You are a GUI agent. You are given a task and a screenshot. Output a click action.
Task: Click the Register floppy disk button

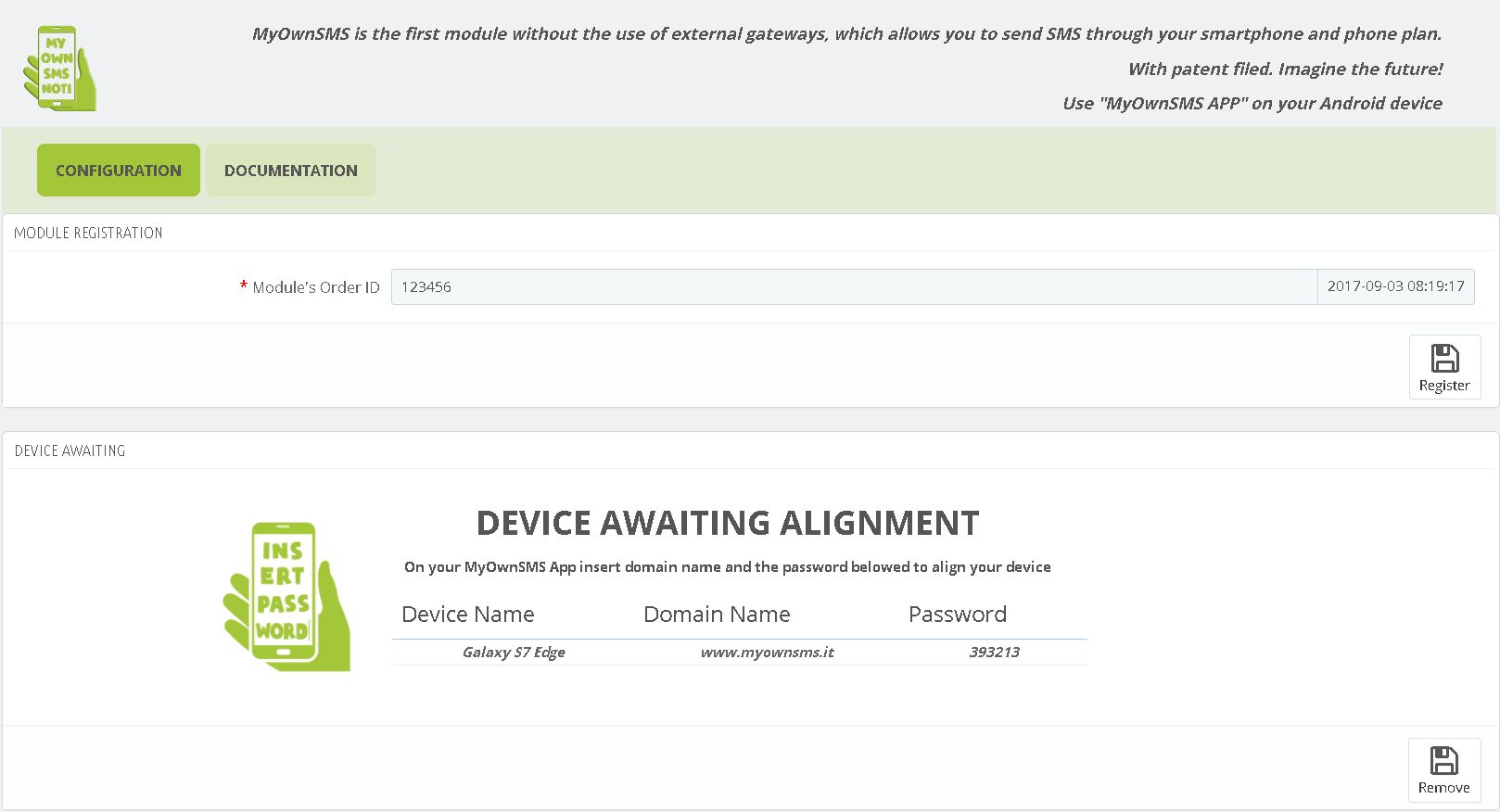pos(1443,367)
